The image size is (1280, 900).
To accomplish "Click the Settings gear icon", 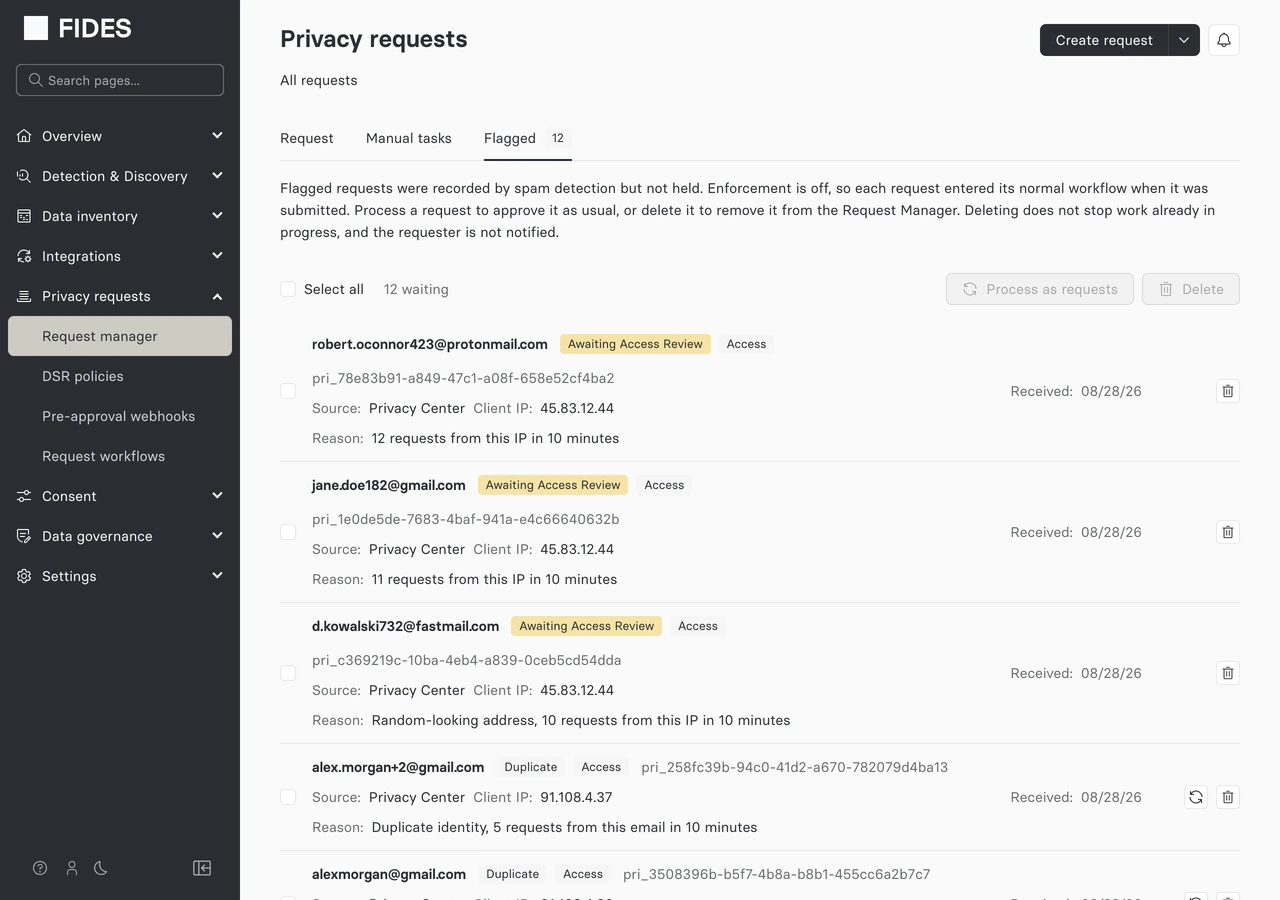I will 24,576.
